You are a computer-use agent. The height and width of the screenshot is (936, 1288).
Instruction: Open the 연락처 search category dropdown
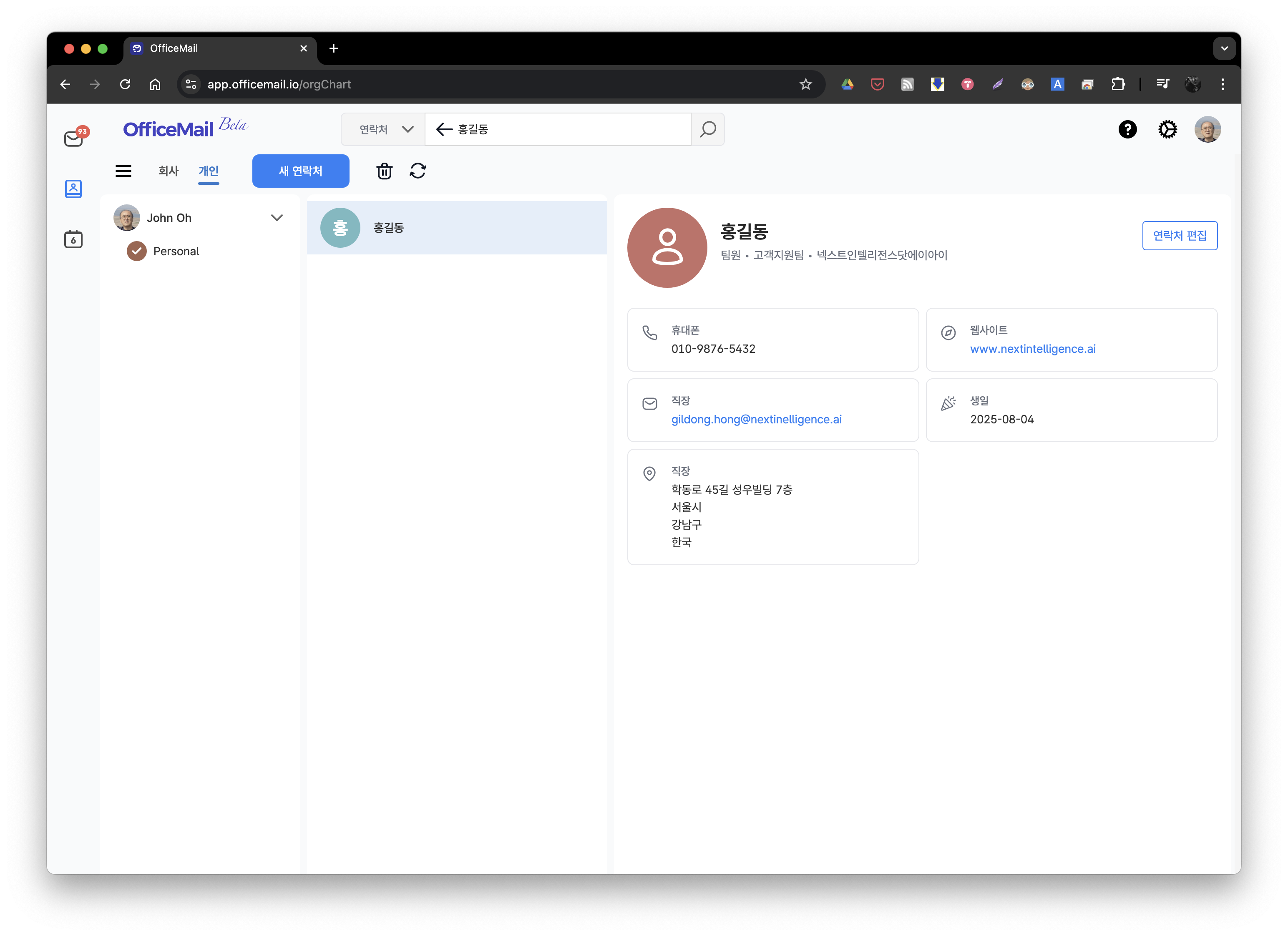point(383,129)
